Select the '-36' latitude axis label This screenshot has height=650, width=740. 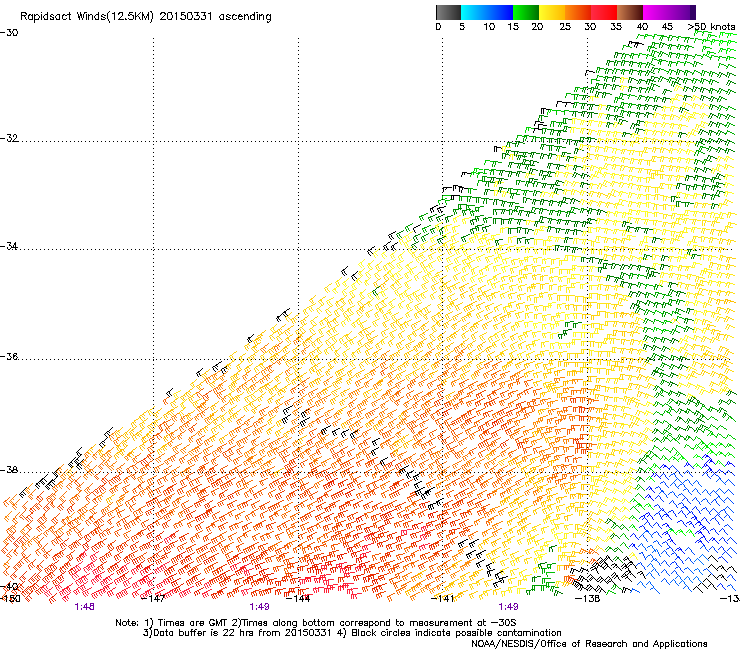pyautogui.click(x=9, y=356)
